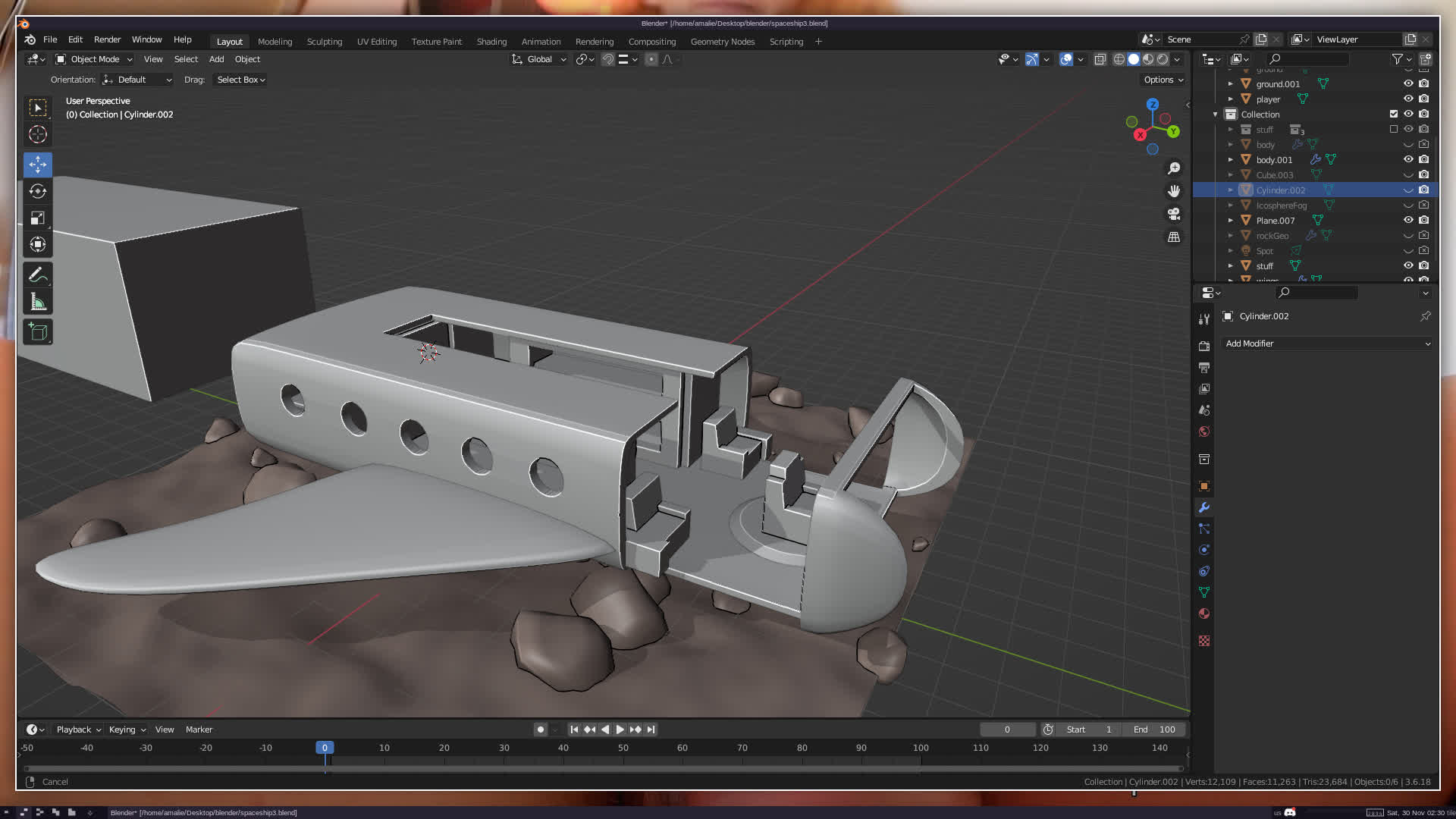The image size is (1456, 819).
Task: Select the Scale tool in toolbar
Action: [x=38, y=218]
